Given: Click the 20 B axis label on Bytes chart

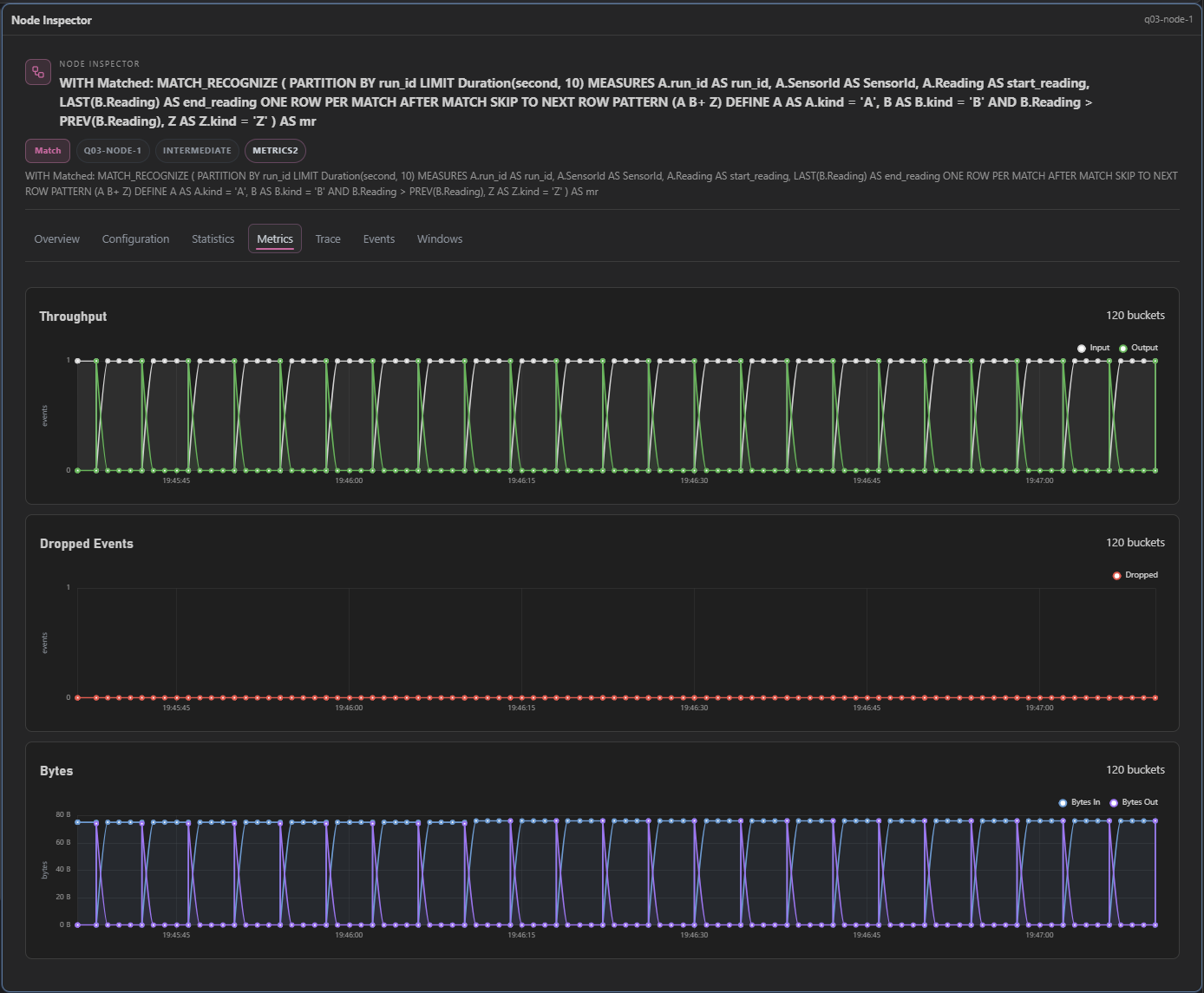Looking at the screenshot, I should 63,898.
